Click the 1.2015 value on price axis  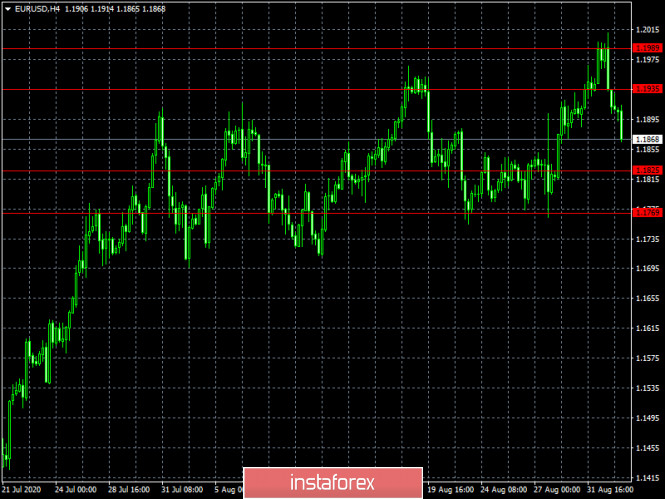point(649,29)
